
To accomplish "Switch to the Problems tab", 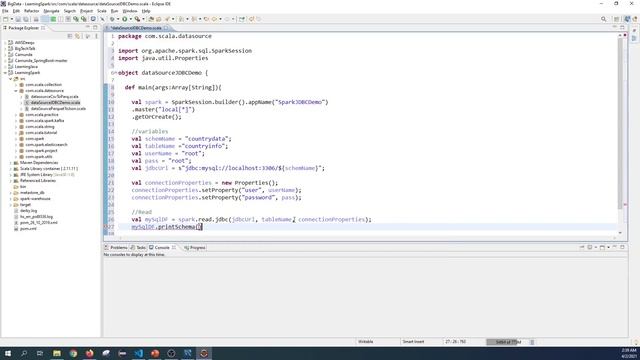I will tap(116, 248).
